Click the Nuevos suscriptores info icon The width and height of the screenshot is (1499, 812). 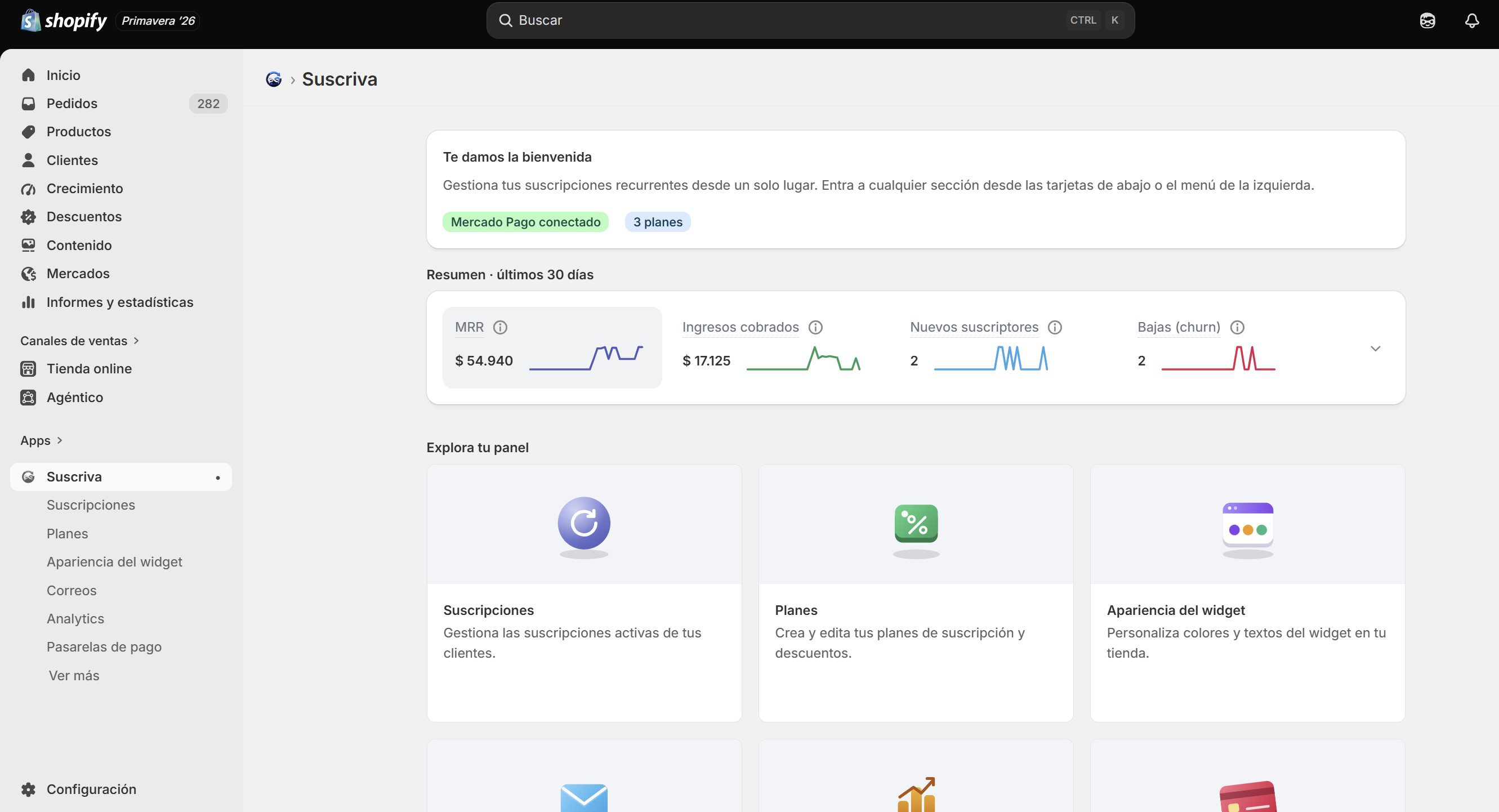[x=1054, y=327]
